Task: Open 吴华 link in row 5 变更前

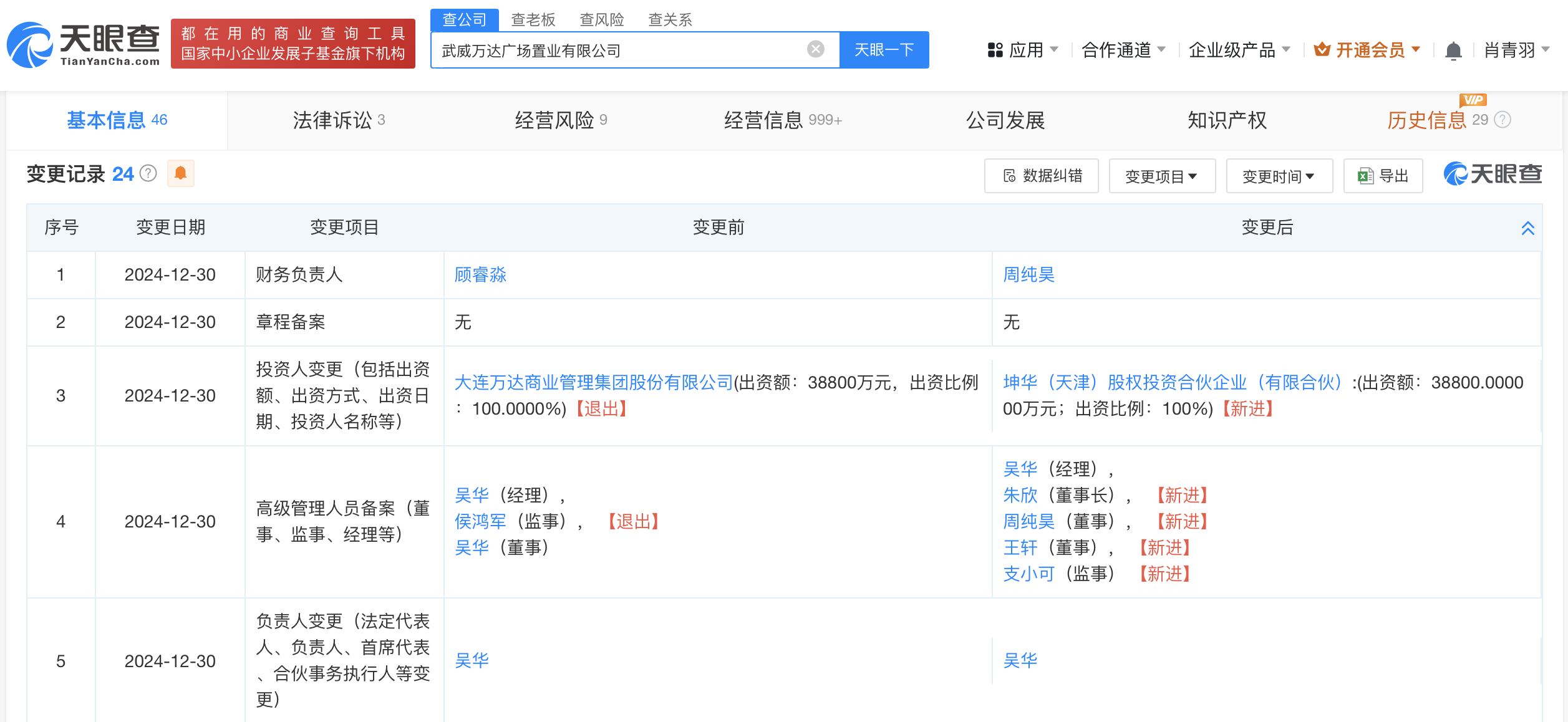Action: tap(472, 660)
